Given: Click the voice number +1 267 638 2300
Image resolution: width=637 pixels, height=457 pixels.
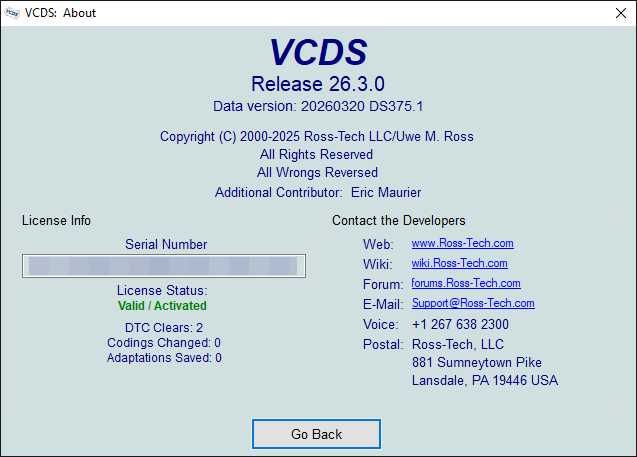Looking at the screenshot, I should (x=460, y=324).
